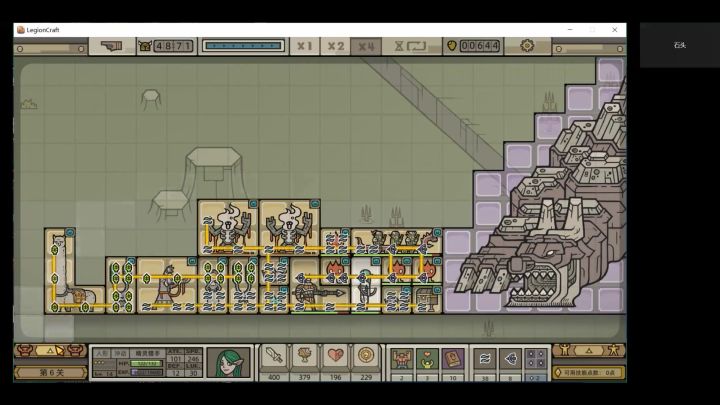
Task: Select the gold coin stat icon
Action: [x=366, y=356]
